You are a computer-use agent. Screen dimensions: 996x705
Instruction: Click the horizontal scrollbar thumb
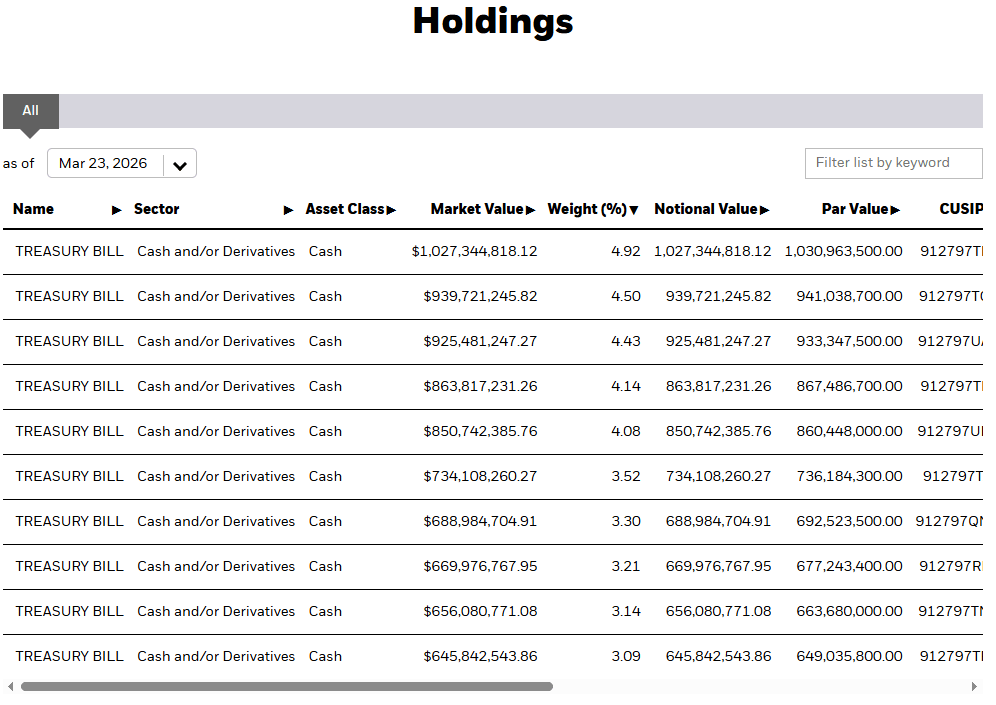point(286,687)
